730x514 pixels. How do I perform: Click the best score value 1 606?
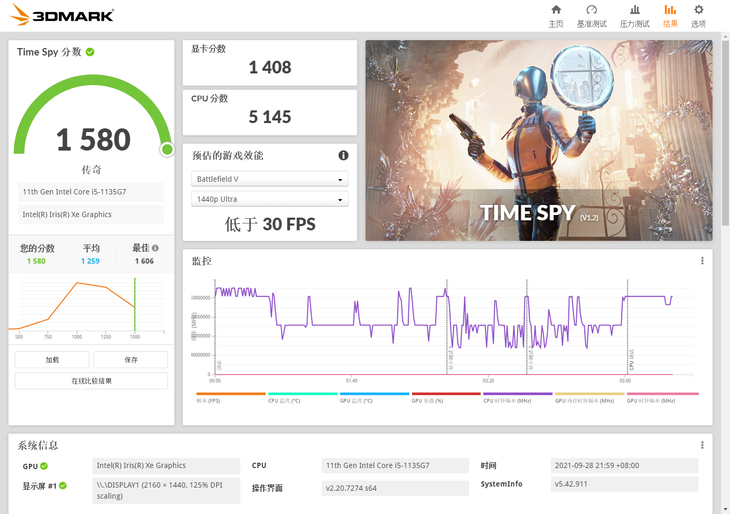tap(144, 261)
